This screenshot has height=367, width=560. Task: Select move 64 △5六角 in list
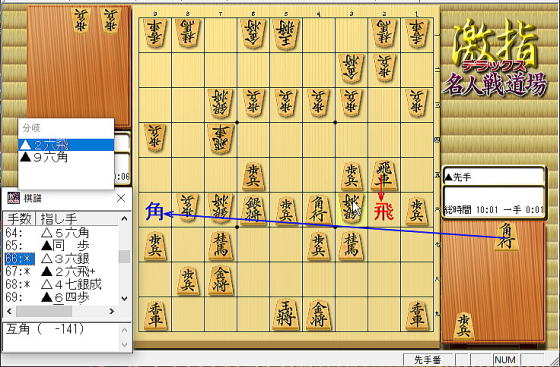(x=61, y=233)
